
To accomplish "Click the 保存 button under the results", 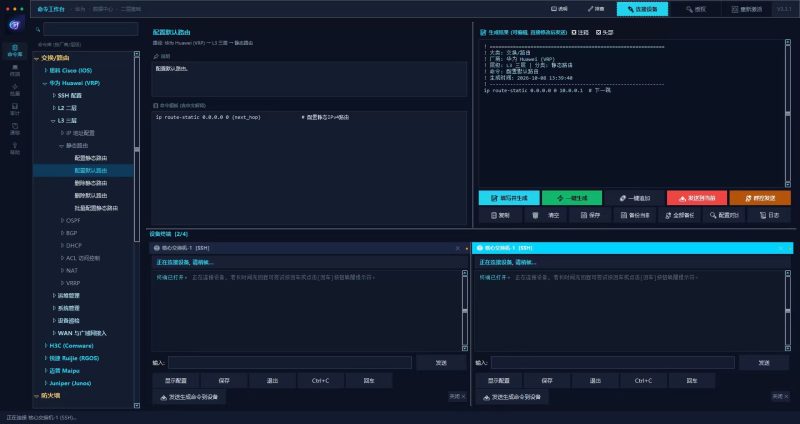I will coord(590,215).
